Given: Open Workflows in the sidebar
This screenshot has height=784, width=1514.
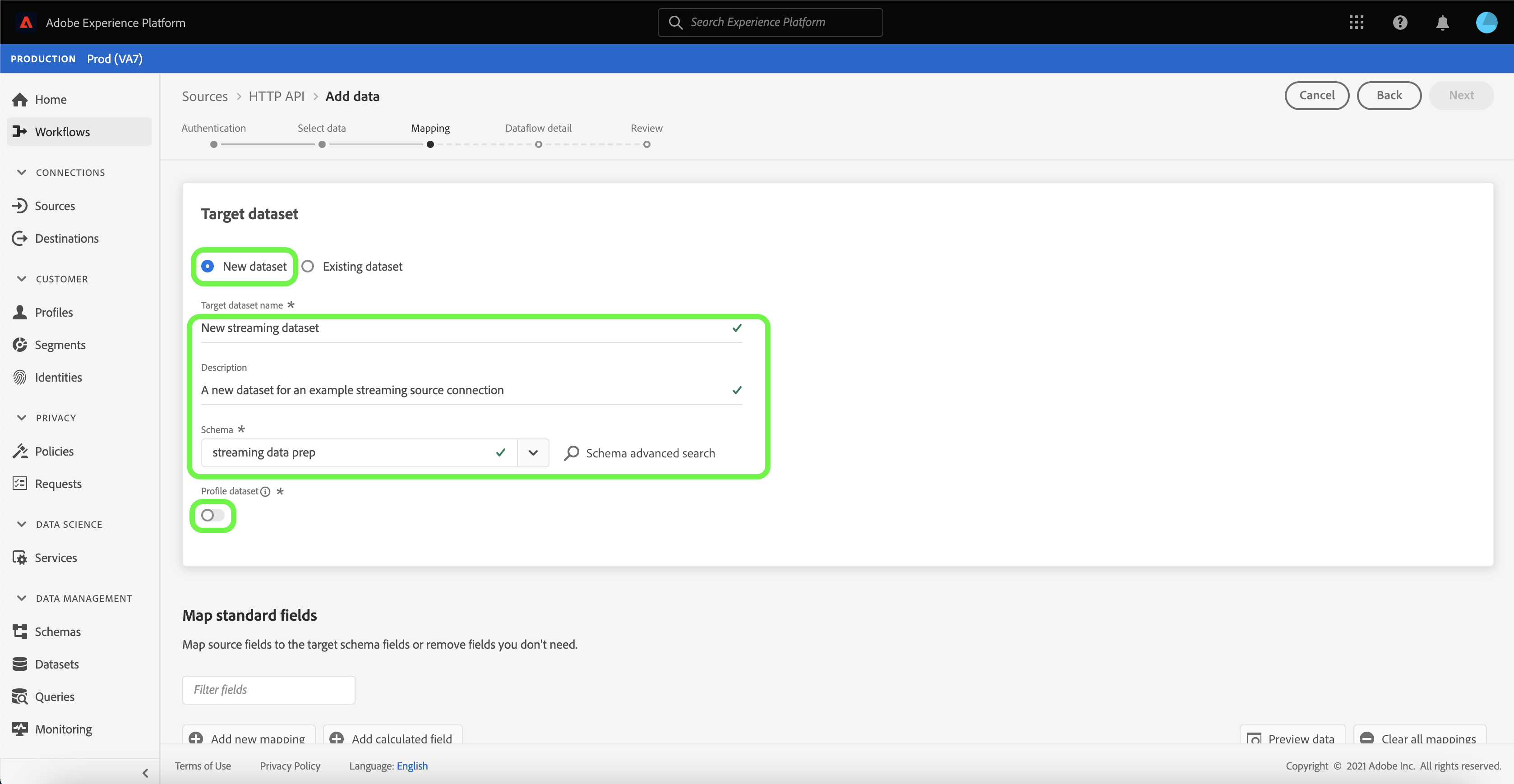Looking at the screenshot, I should point(62,132).
